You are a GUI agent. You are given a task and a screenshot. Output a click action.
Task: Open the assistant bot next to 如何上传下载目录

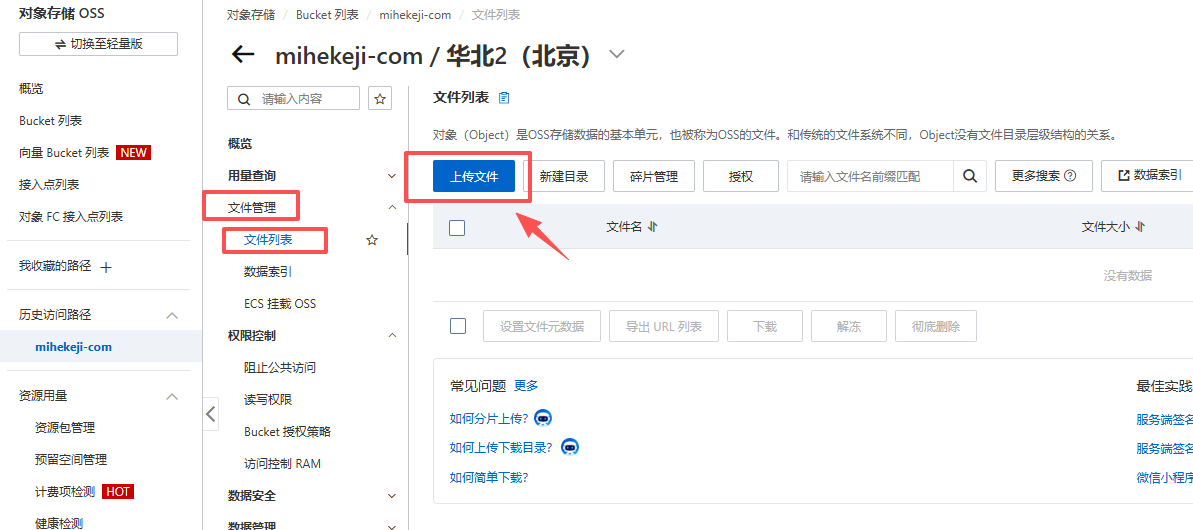coord(570,447)
